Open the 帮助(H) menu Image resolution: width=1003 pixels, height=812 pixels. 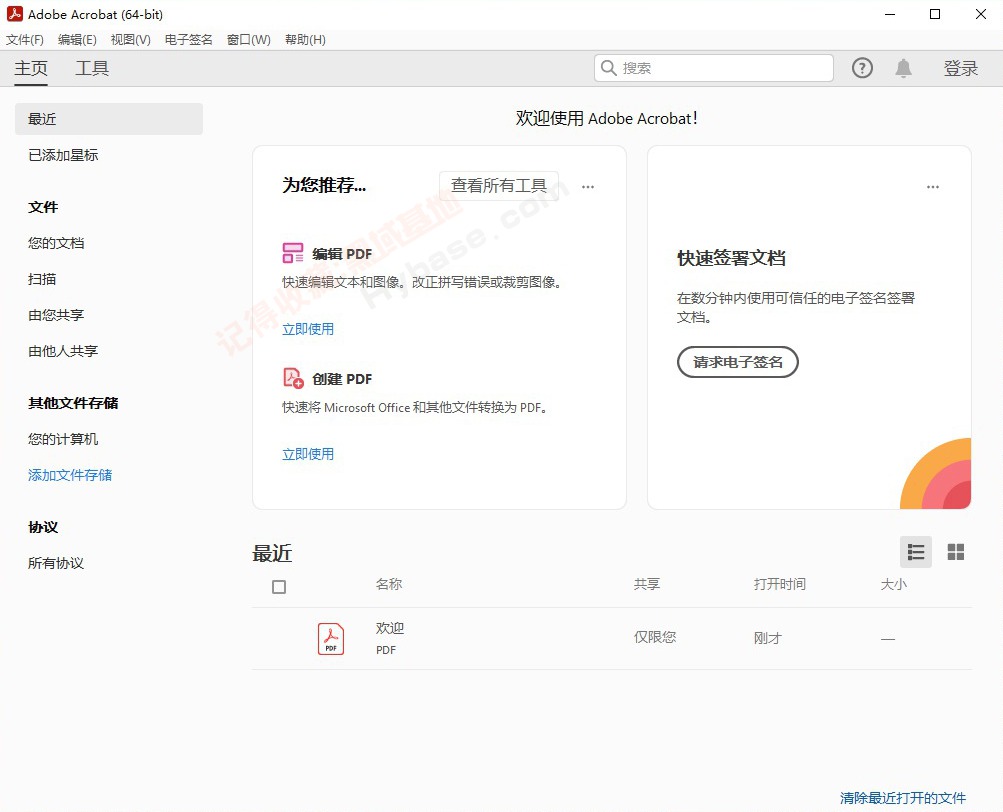[x=305, y=40]
